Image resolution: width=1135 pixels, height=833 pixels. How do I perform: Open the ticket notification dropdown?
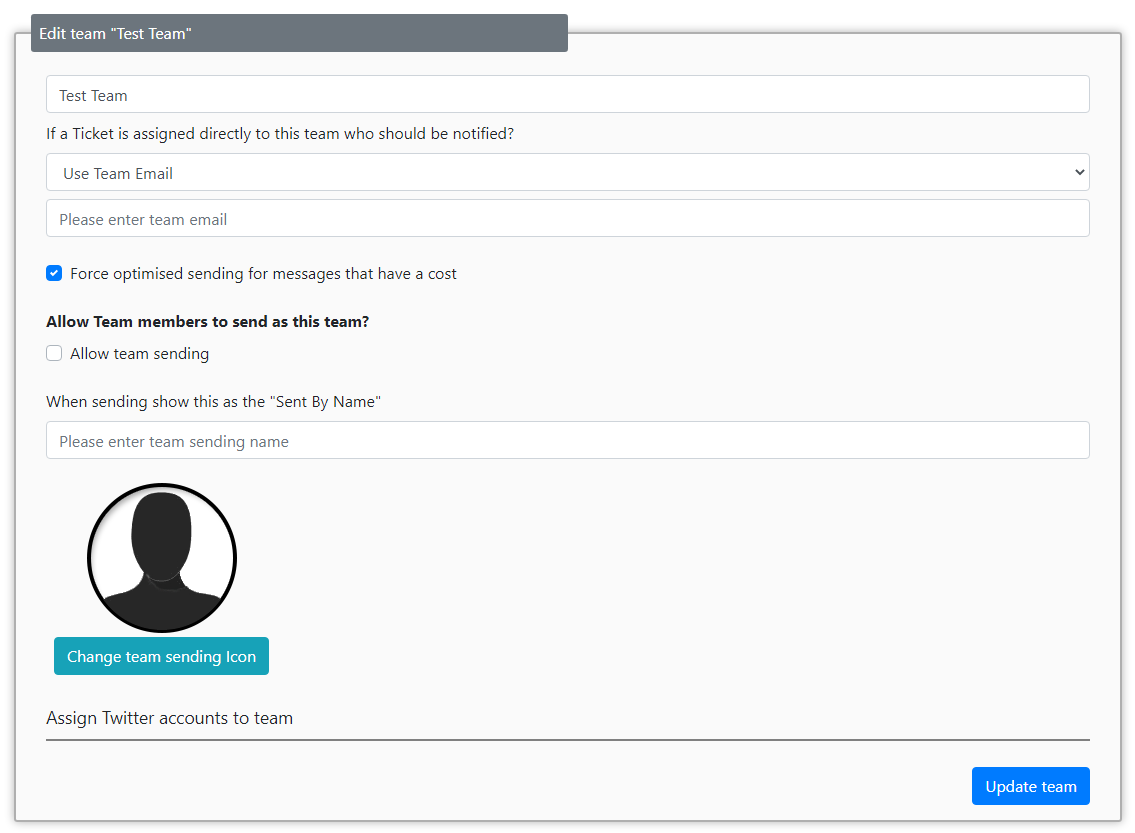tap(567, 172)
